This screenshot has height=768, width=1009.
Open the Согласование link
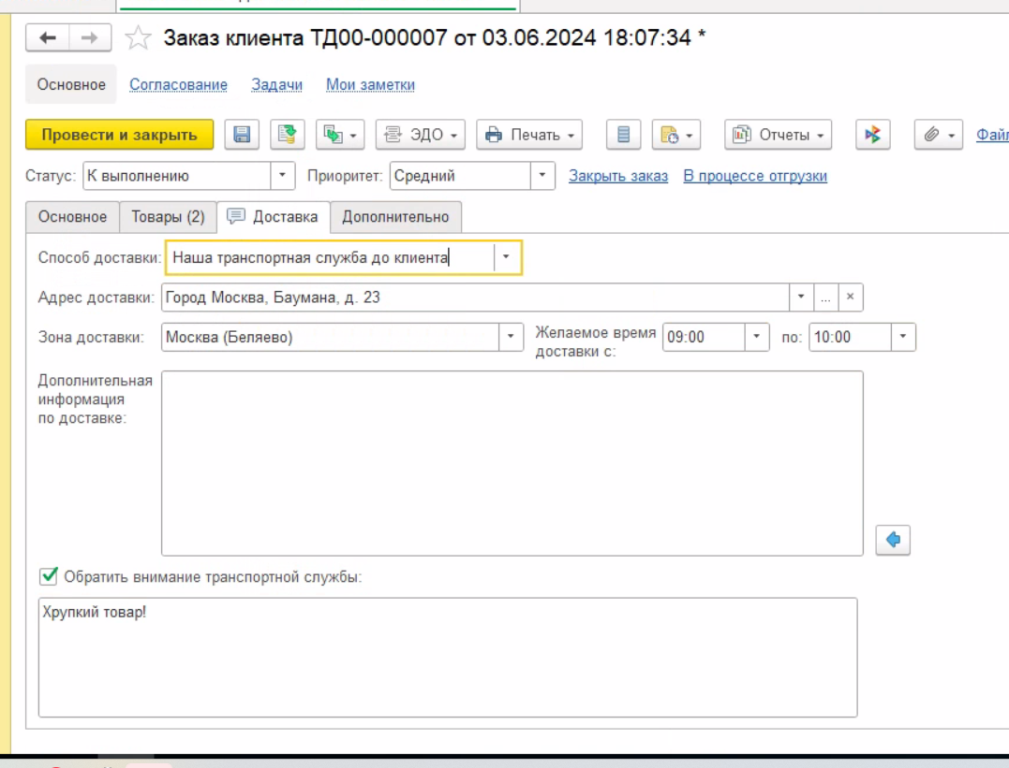(x=178, y=85)
